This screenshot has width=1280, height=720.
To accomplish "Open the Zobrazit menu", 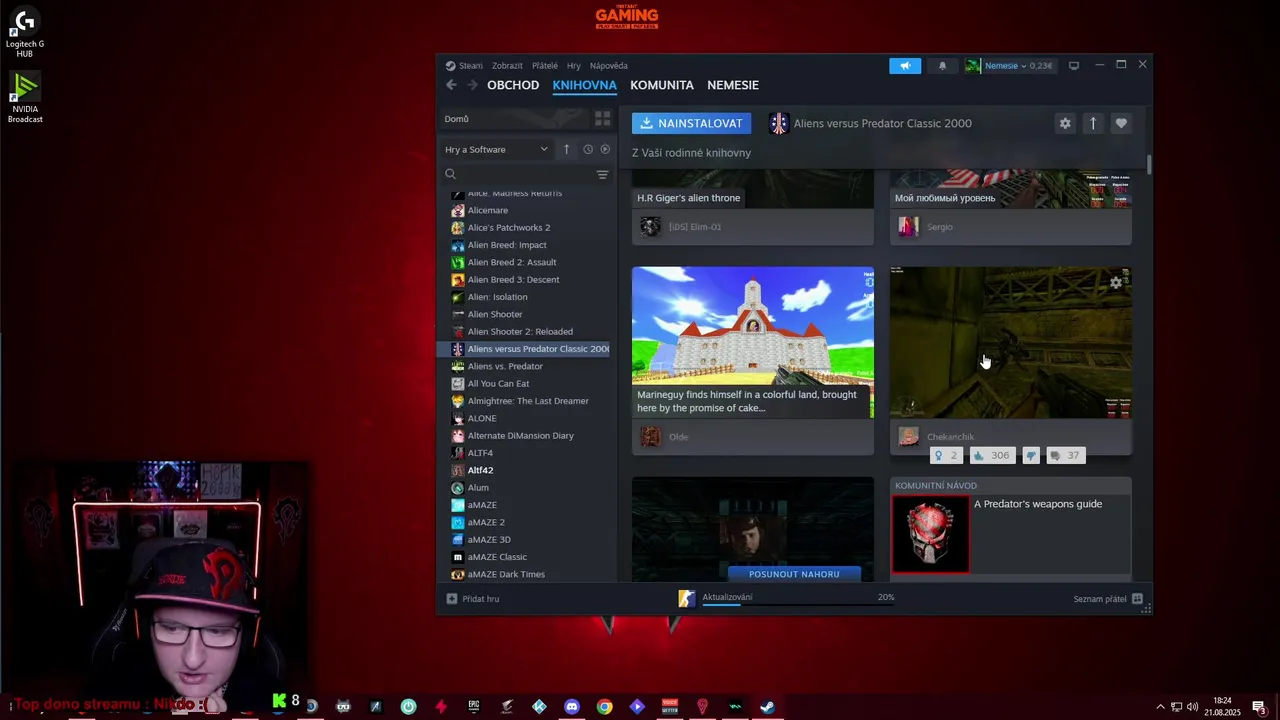I will (x=507, y=66).
